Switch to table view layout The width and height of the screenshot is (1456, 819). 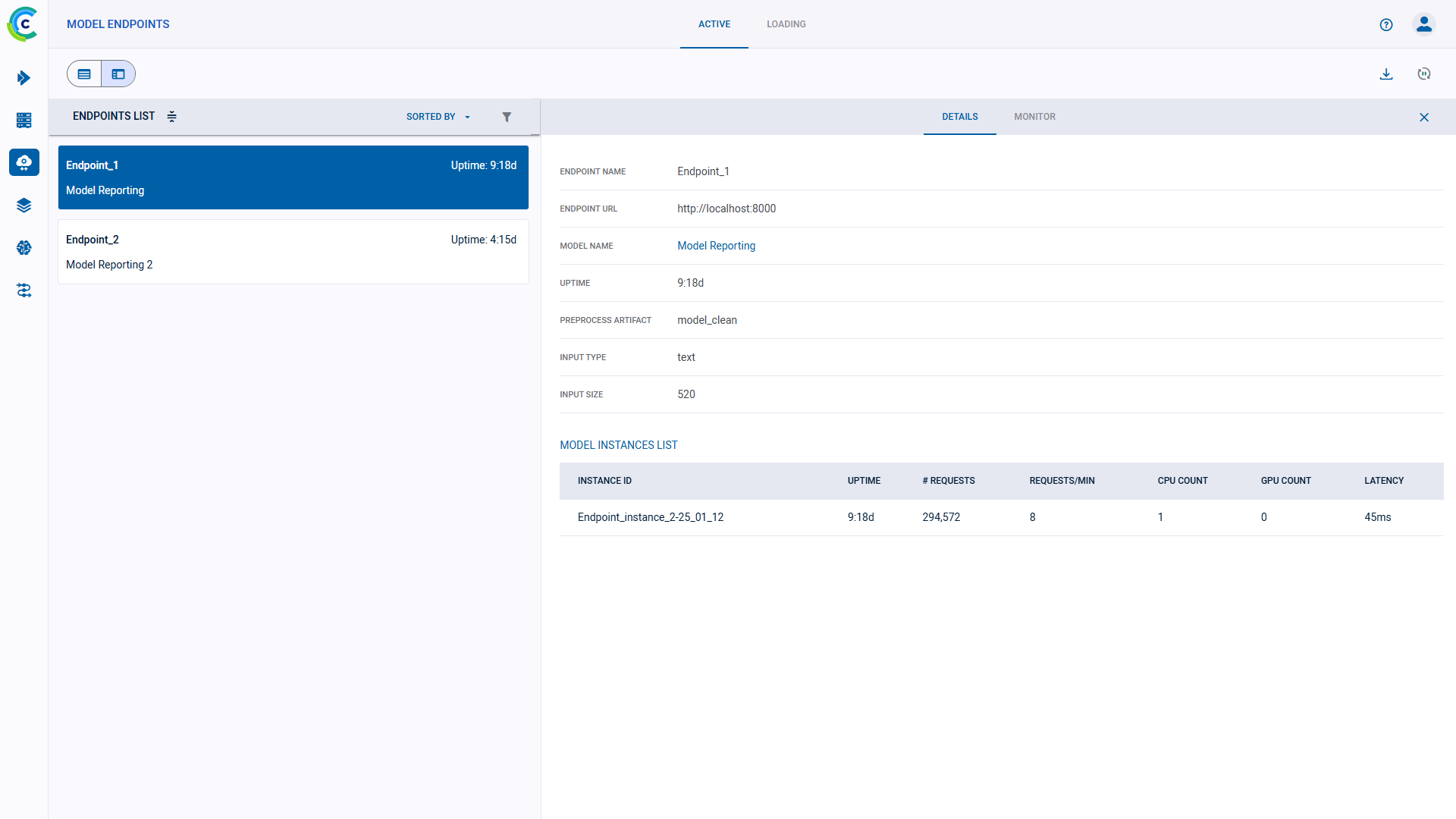[83, 74]
